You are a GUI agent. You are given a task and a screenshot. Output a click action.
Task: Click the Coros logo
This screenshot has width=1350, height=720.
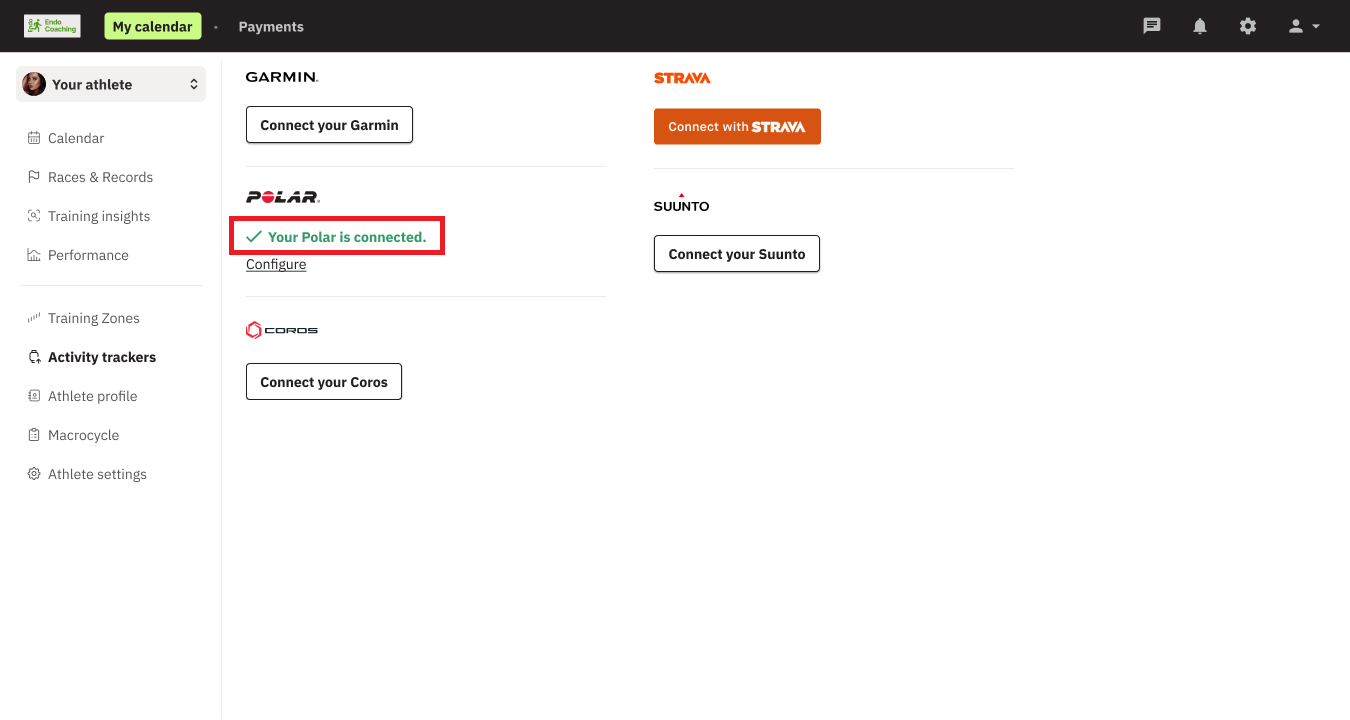pyautogui.click(x=282, y=330)
